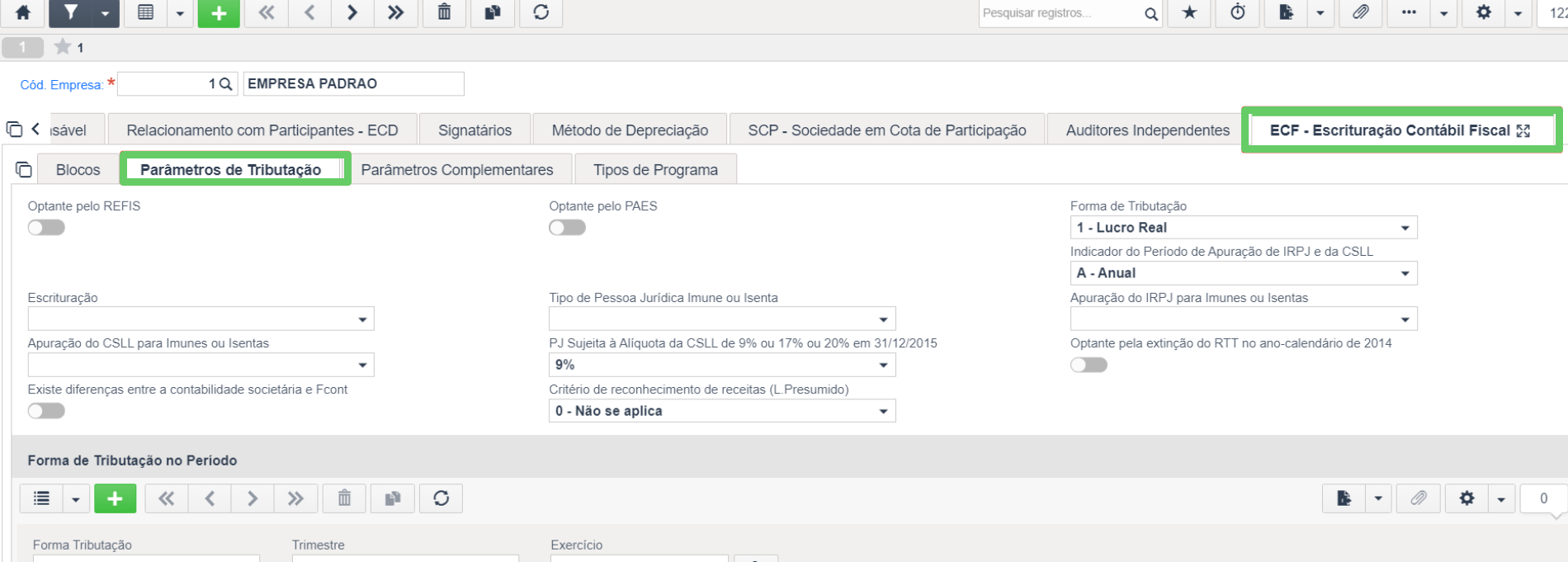
Task: Click the star favorites icon near search
Action: (1189, 12)
